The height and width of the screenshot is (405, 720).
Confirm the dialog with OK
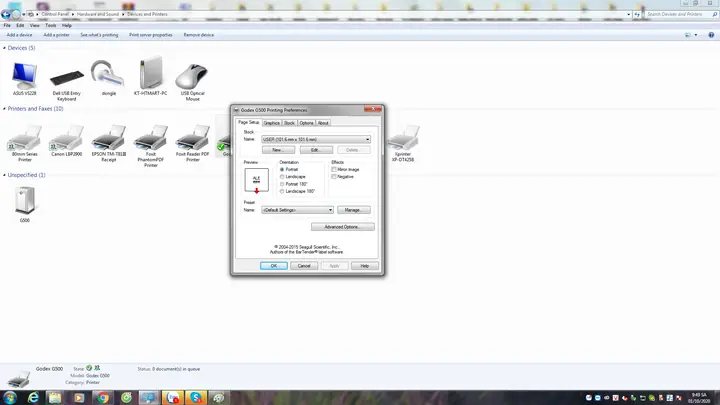274,266
